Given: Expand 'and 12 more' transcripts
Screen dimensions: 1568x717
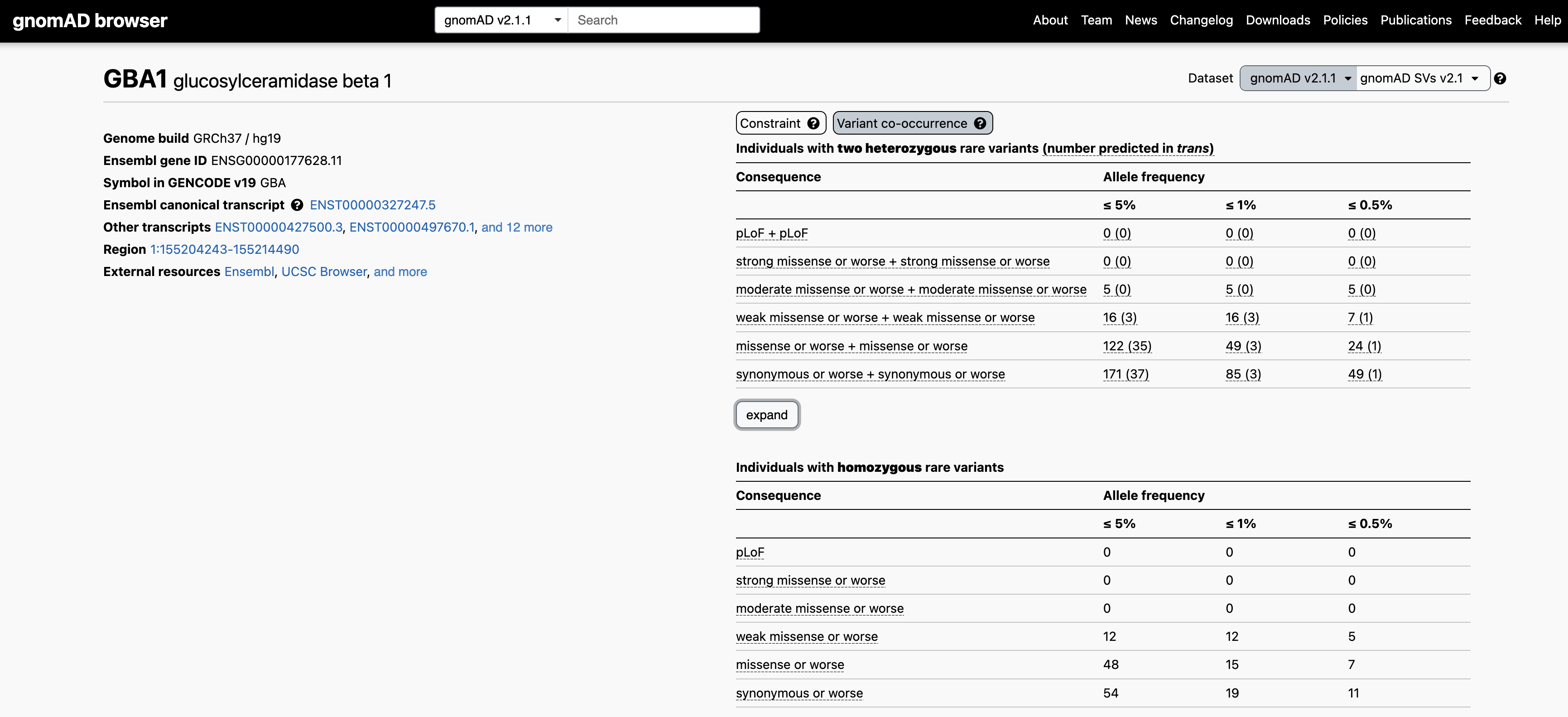Looking at the screenshot, I should (516, 227).
